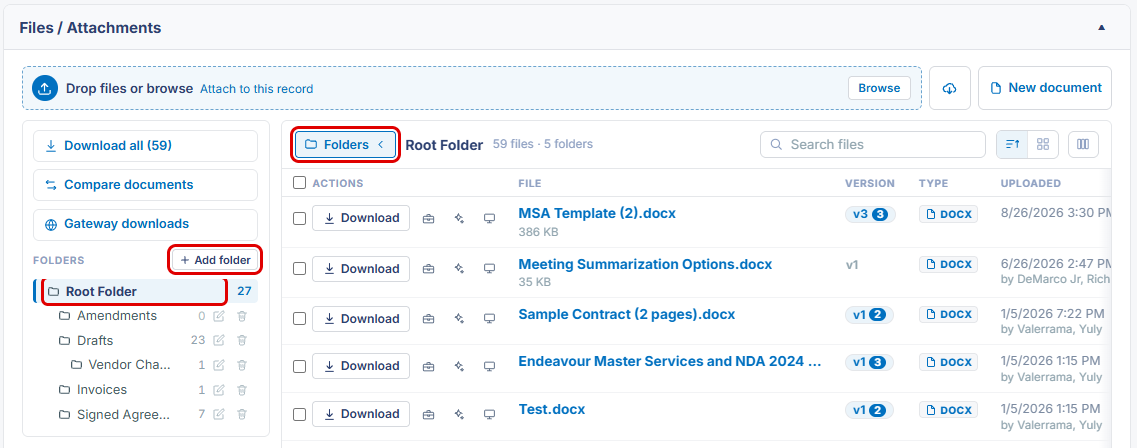Click briefcase icon for Test.docx
1137x448 pixels.
click(x=429, y=414)
